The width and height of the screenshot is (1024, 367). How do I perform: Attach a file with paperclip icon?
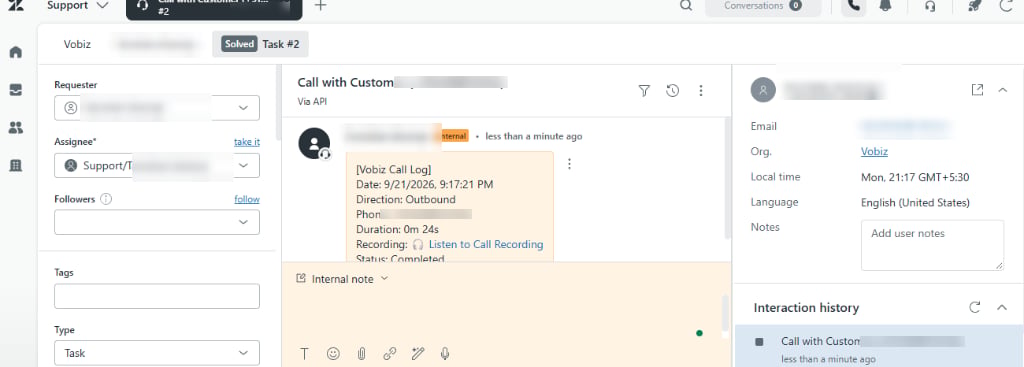(x=361, y=354)
